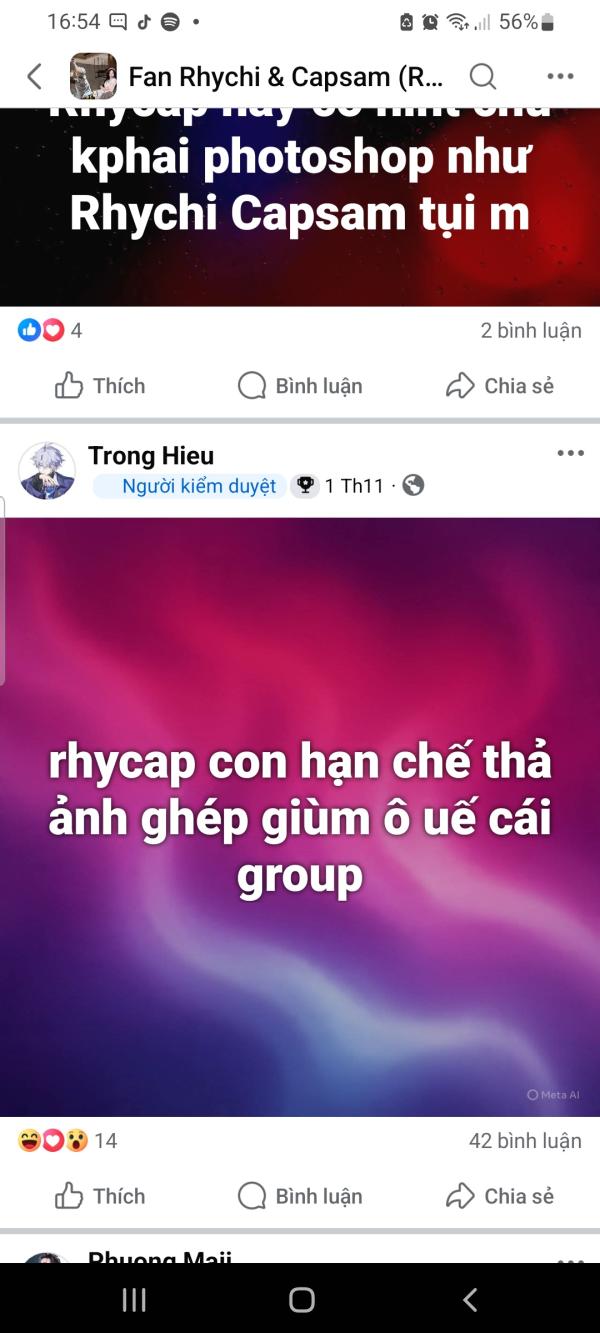Open the group avatar thumbnail in the header
The height and width of the screenshot is (1333, 600).
(93, 76)
